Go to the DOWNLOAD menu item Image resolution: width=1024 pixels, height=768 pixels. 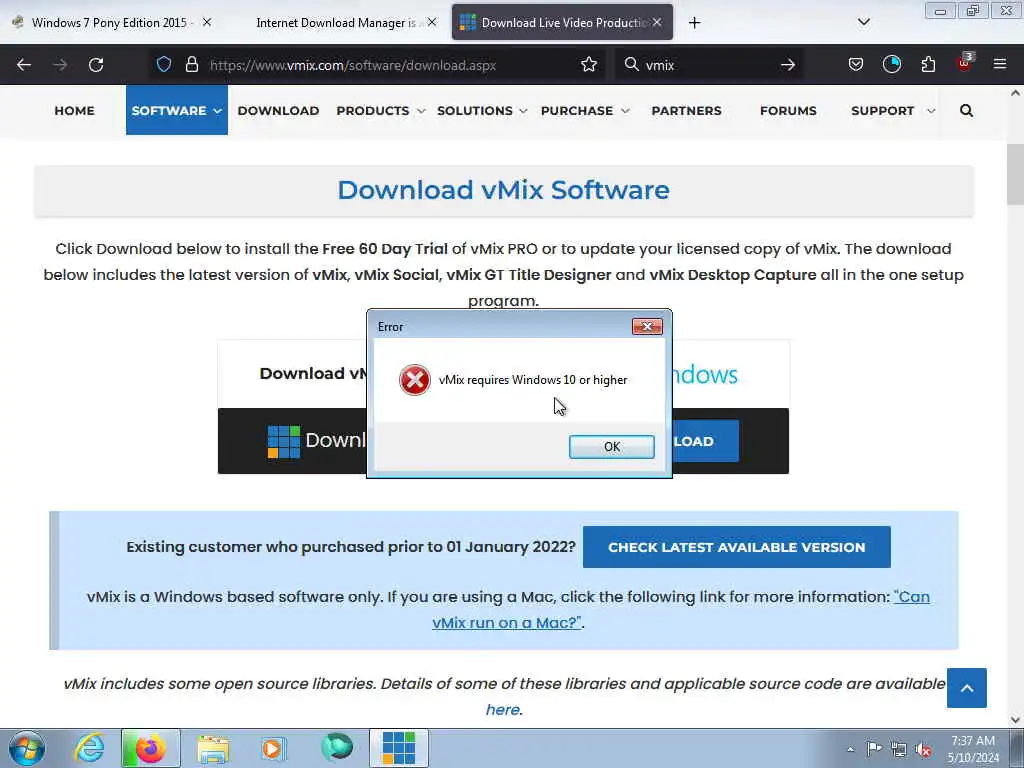tap(278, 110)
